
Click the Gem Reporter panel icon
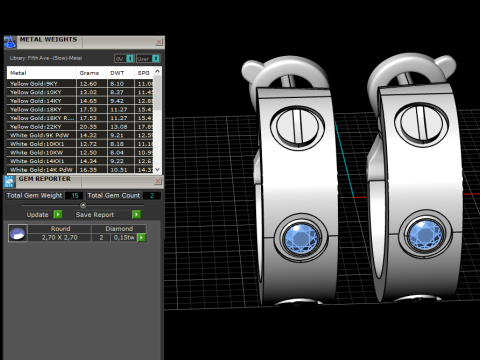(x=9, y=182)
